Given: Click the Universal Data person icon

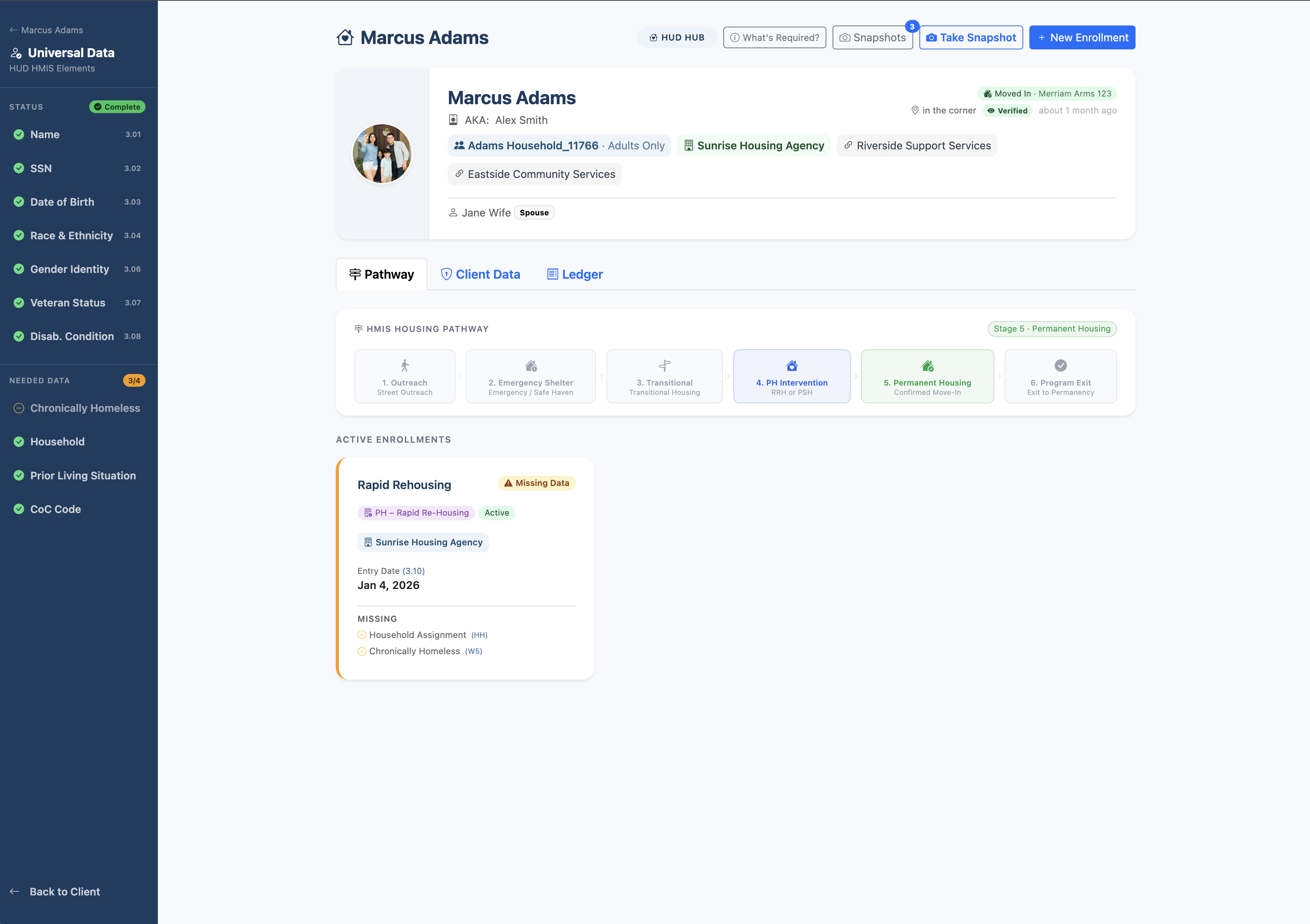Looking at the screenshot, I should [17, 53].
